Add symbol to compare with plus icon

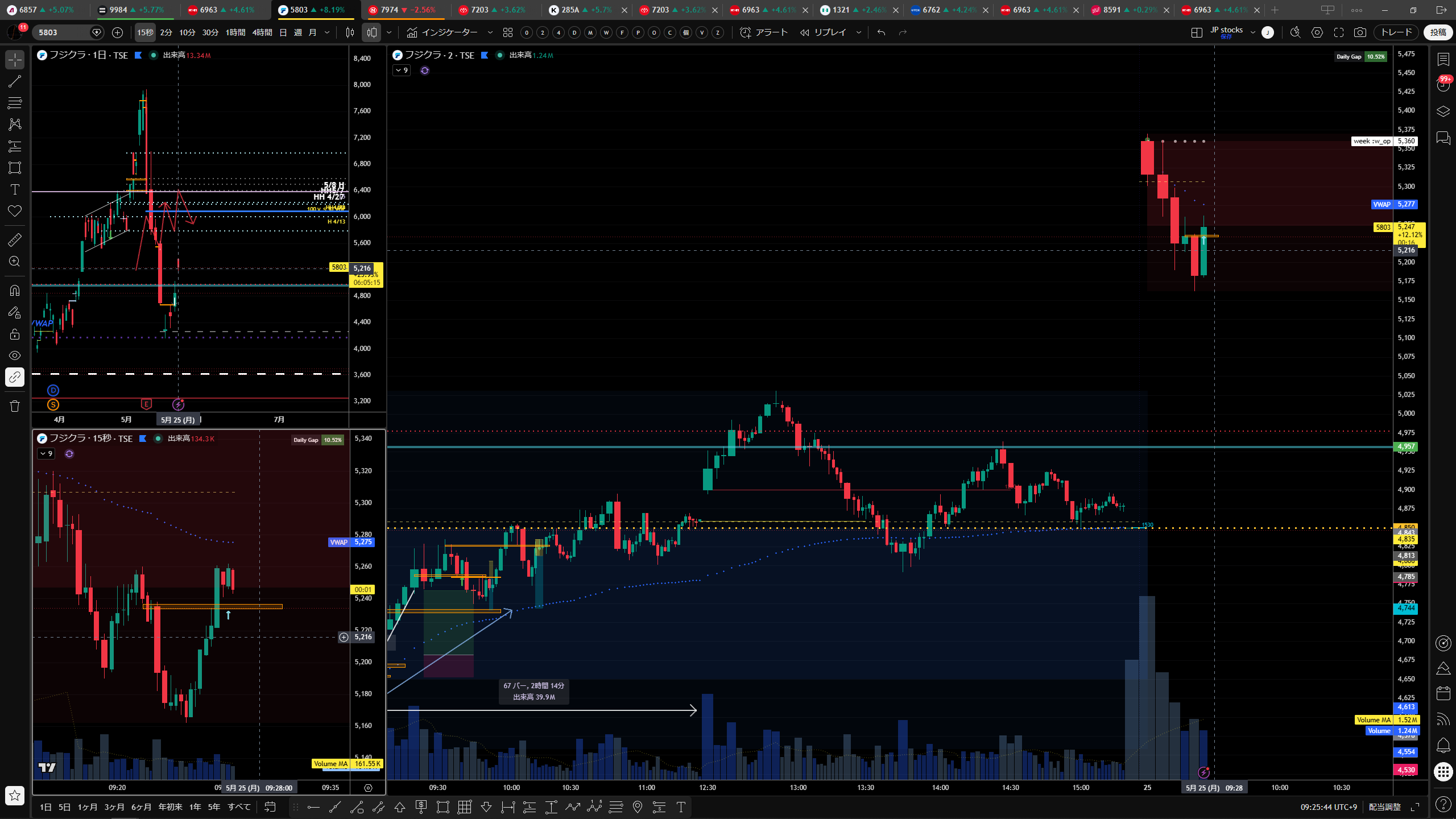point(117,32)
